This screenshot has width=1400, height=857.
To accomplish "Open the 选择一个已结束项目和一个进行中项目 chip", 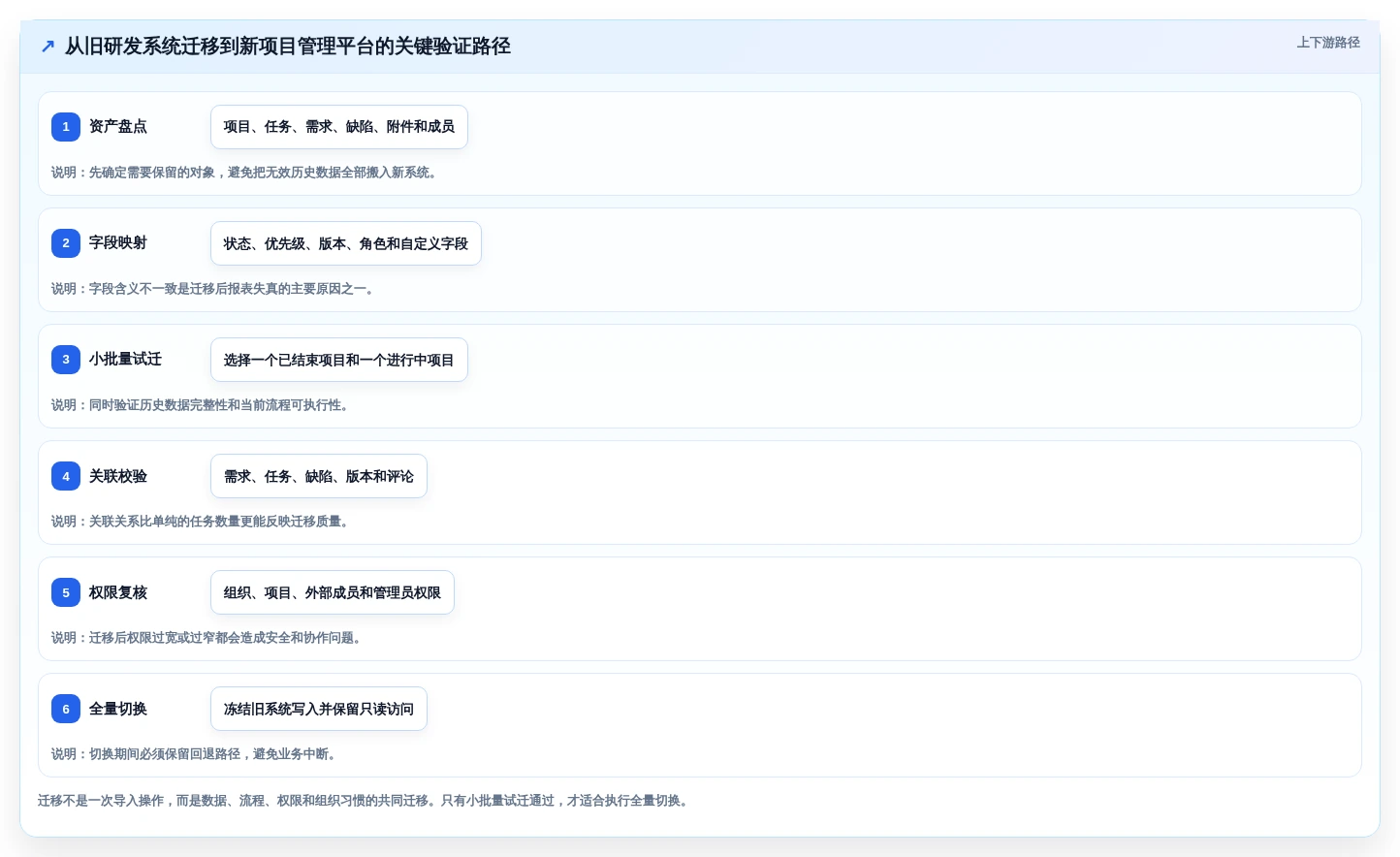I will pos(339,360).
